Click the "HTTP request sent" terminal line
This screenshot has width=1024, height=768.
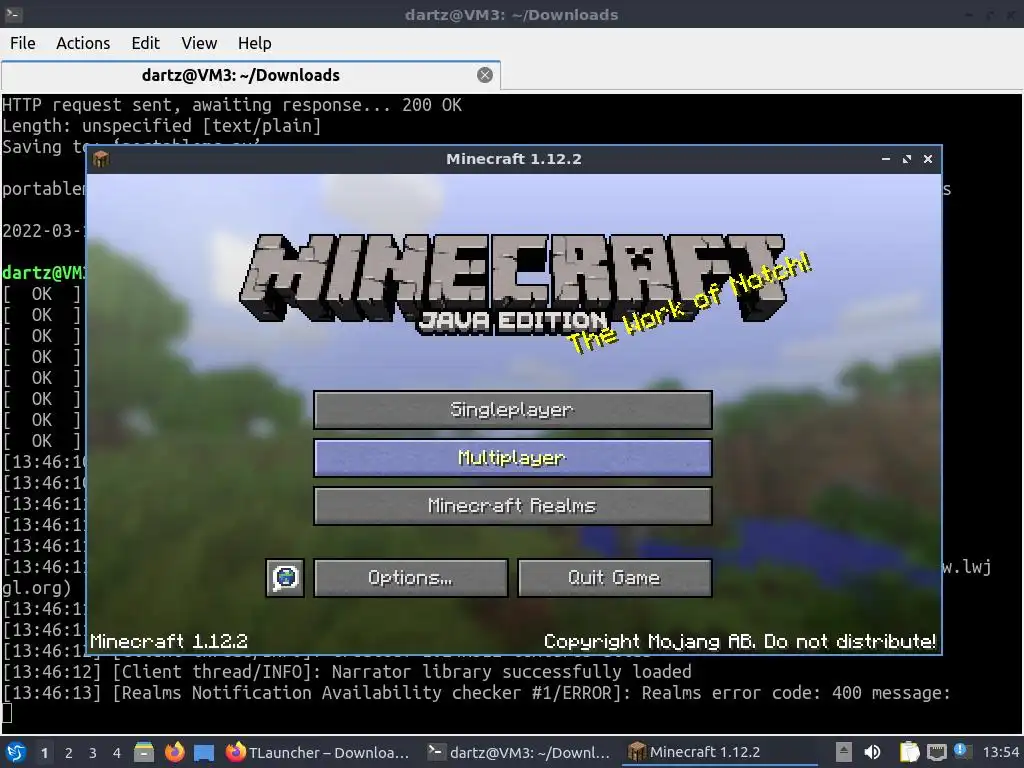coord(232,105)
